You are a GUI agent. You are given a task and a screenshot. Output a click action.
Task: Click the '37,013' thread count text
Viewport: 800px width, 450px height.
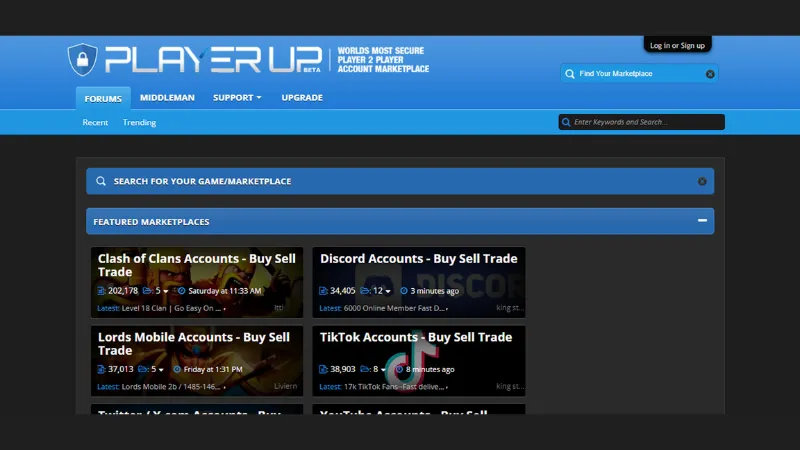click(120, 369)
